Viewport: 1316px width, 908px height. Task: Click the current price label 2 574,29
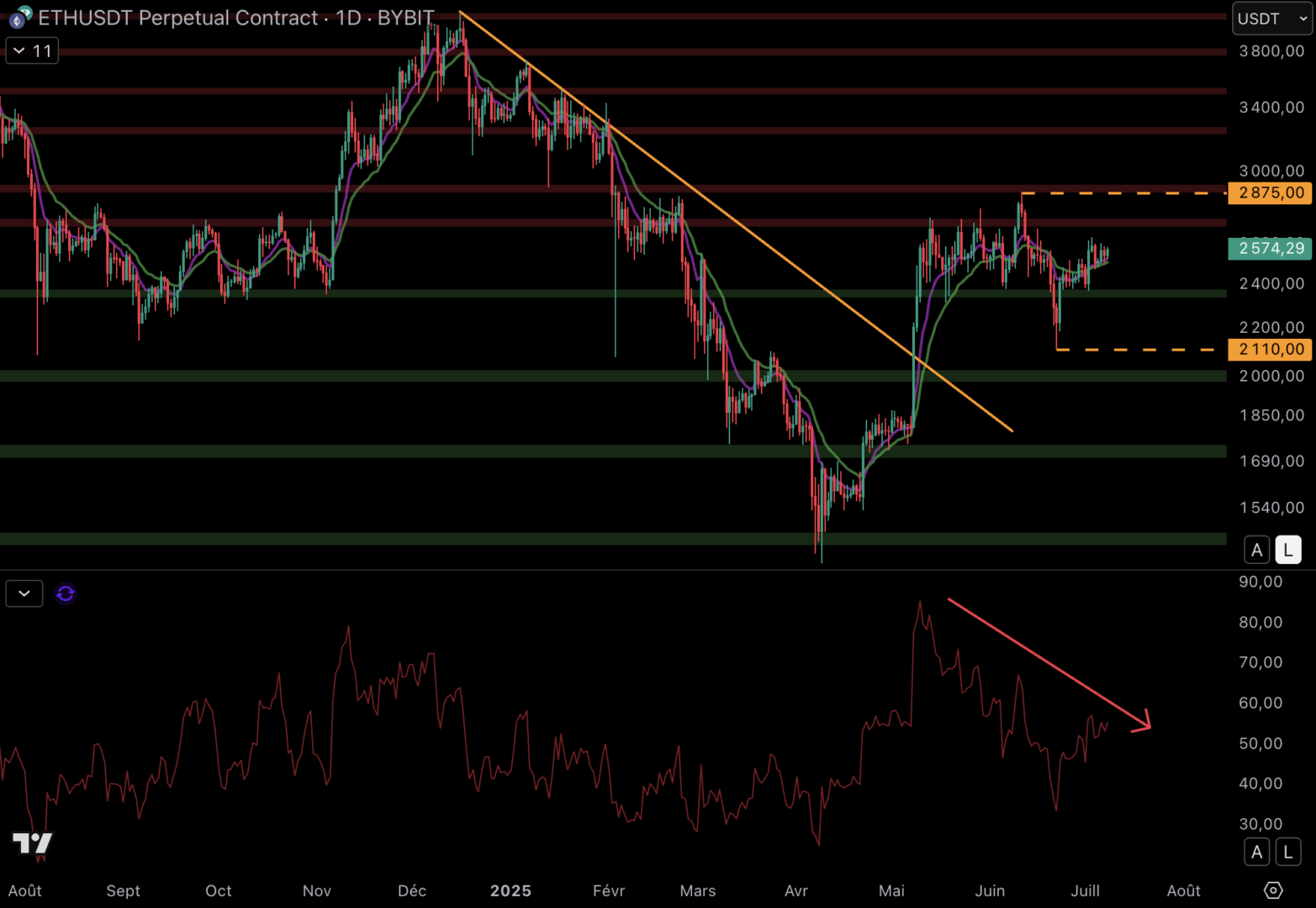tap(1270, 248)
